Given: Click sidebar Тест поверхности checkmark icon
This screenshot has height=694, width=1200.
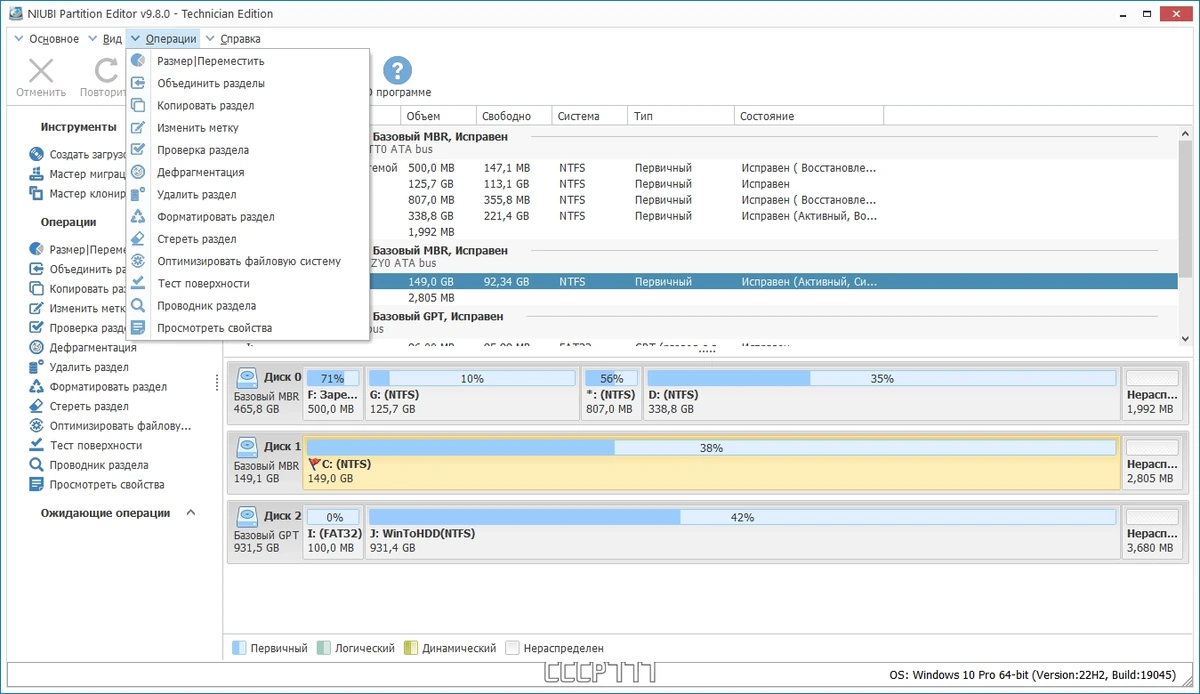Looking at the screenshot, I should coord(36,445).
